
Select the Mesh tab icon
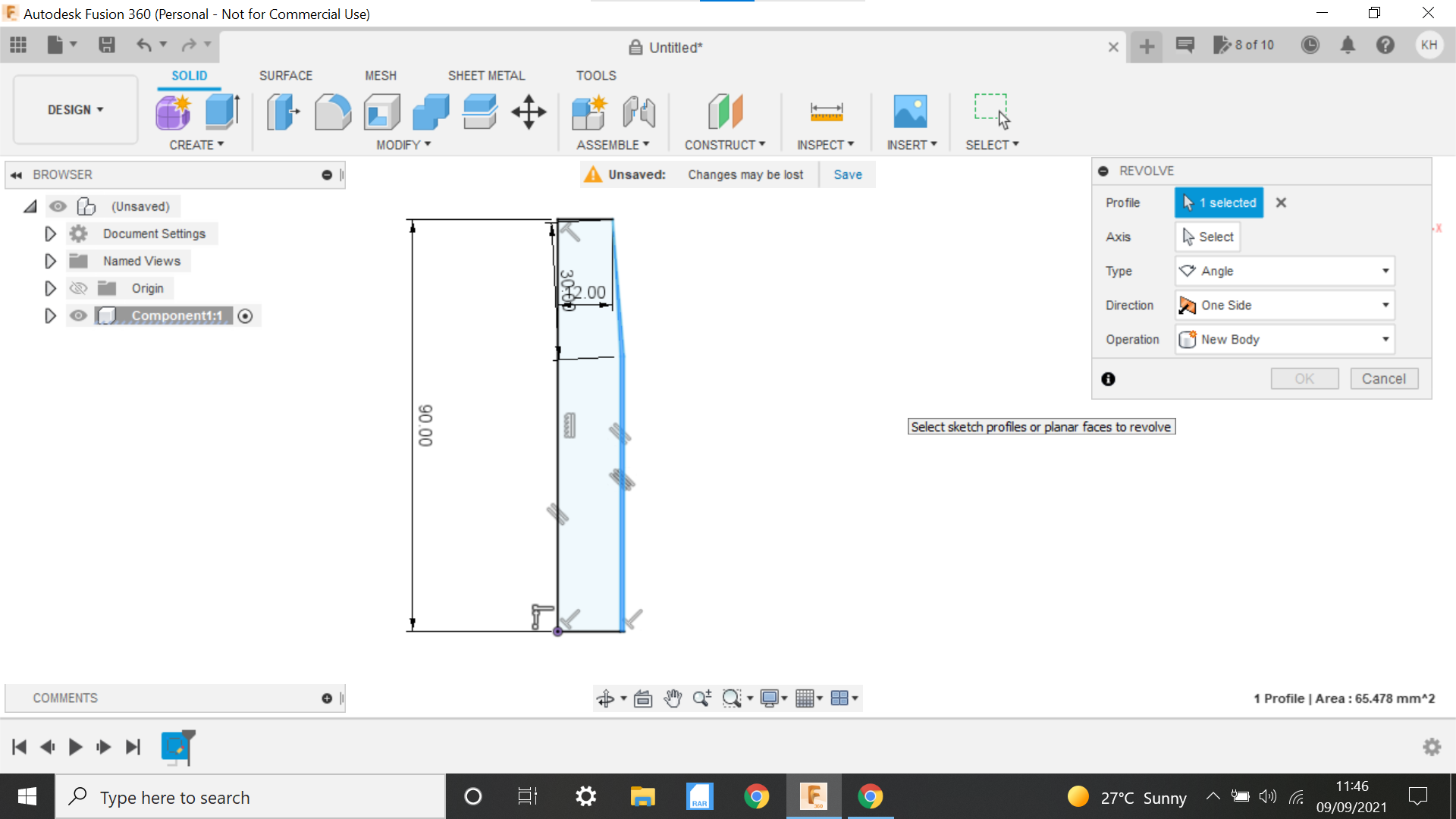380,75
